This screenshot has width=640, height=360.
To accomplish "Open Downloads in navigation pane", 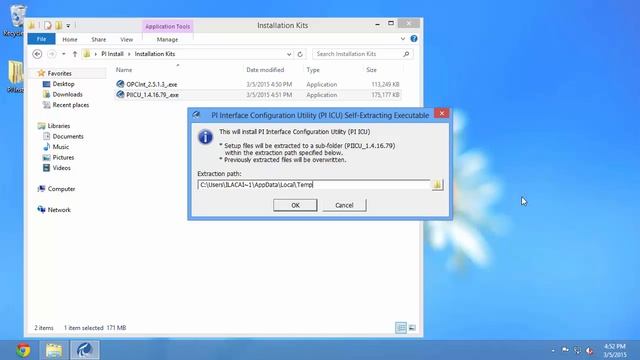I will tap(67, 94).
